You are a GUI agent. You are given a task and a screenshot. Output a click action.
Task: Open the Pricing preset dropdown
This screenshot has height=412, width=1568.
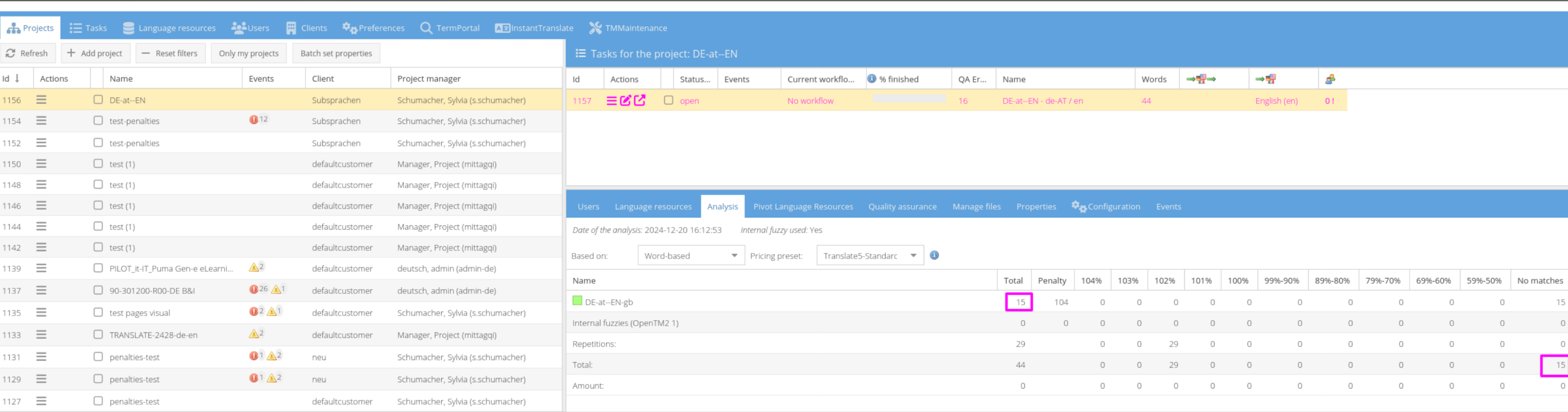pyautogui.click(x=913, y=255)
